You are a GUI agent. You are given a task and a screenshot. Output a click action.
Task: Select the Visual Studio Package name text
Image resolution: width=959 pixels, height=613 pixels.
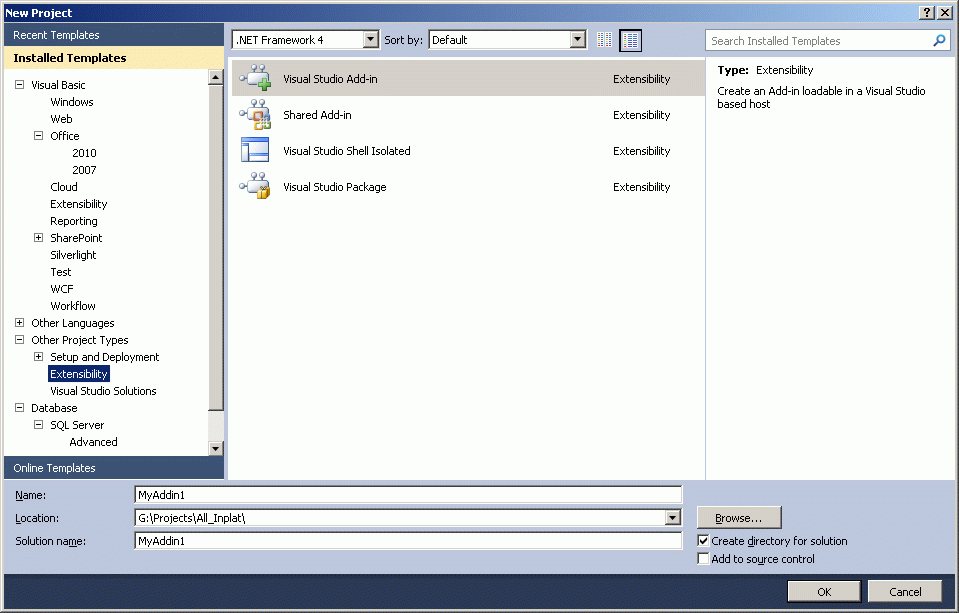pos(335,187)
